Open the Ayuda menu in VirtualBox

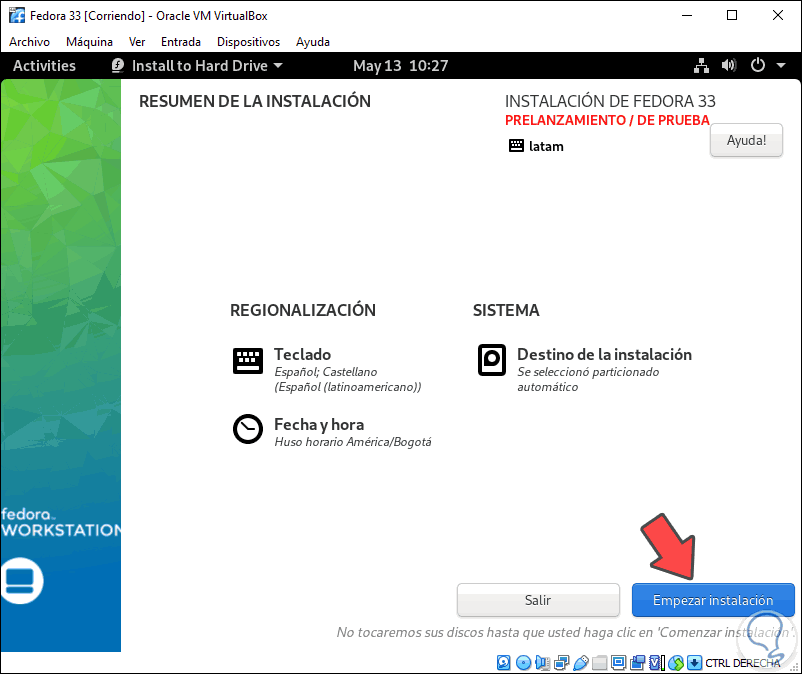tap(313, 42)
